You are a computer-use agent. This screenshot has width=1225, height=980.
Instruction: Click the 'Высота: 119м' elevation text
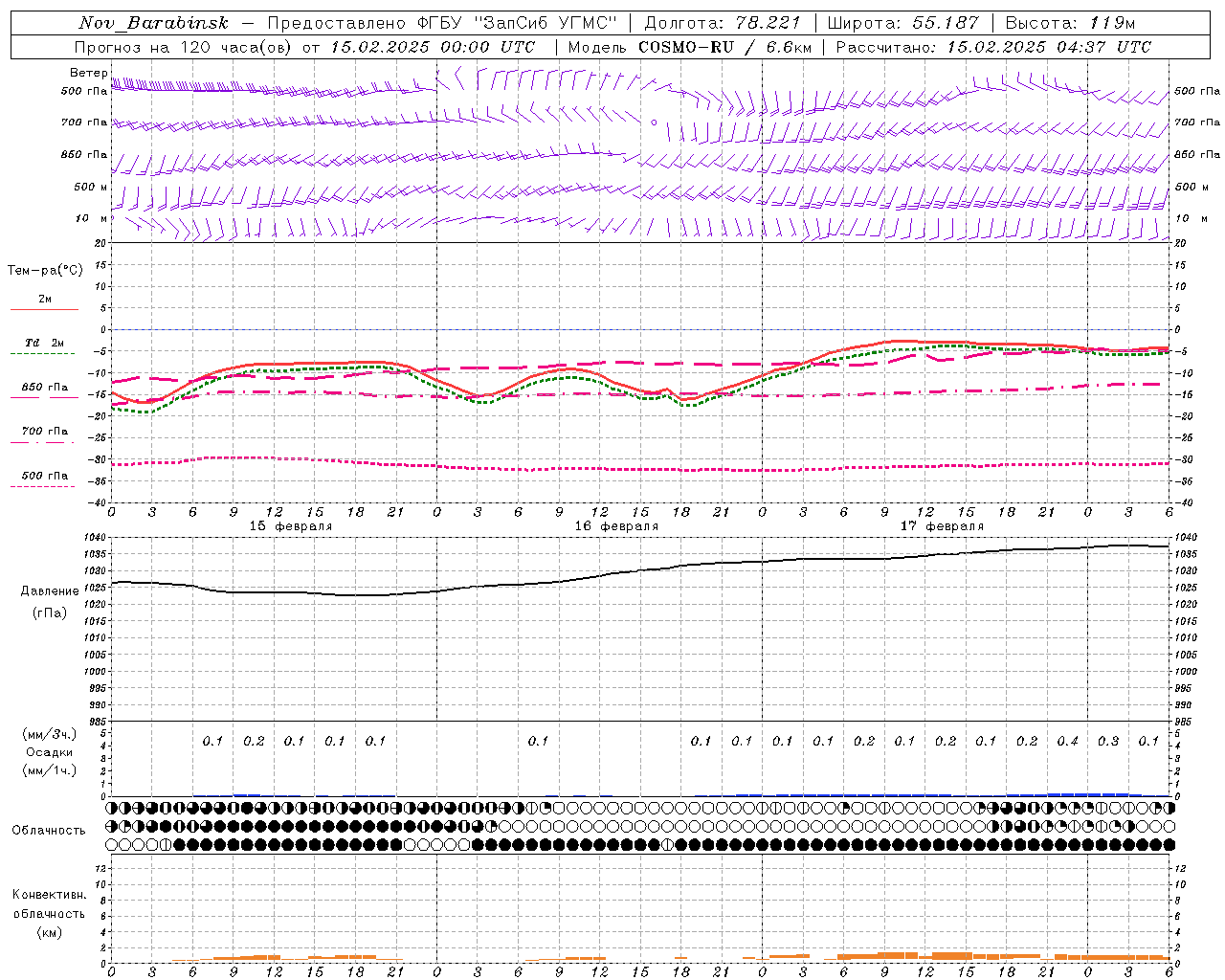[1070, 23]
